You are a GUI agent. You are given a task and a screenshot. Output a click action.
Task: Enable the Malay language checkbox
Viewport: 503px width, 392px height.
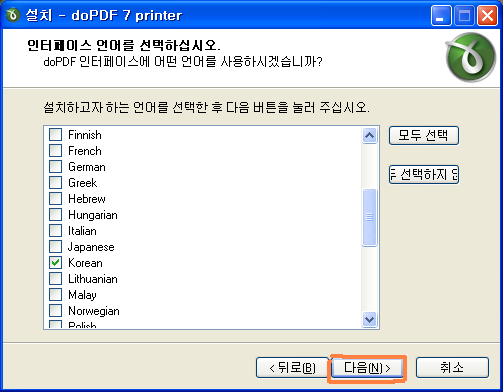pos(55,295)
